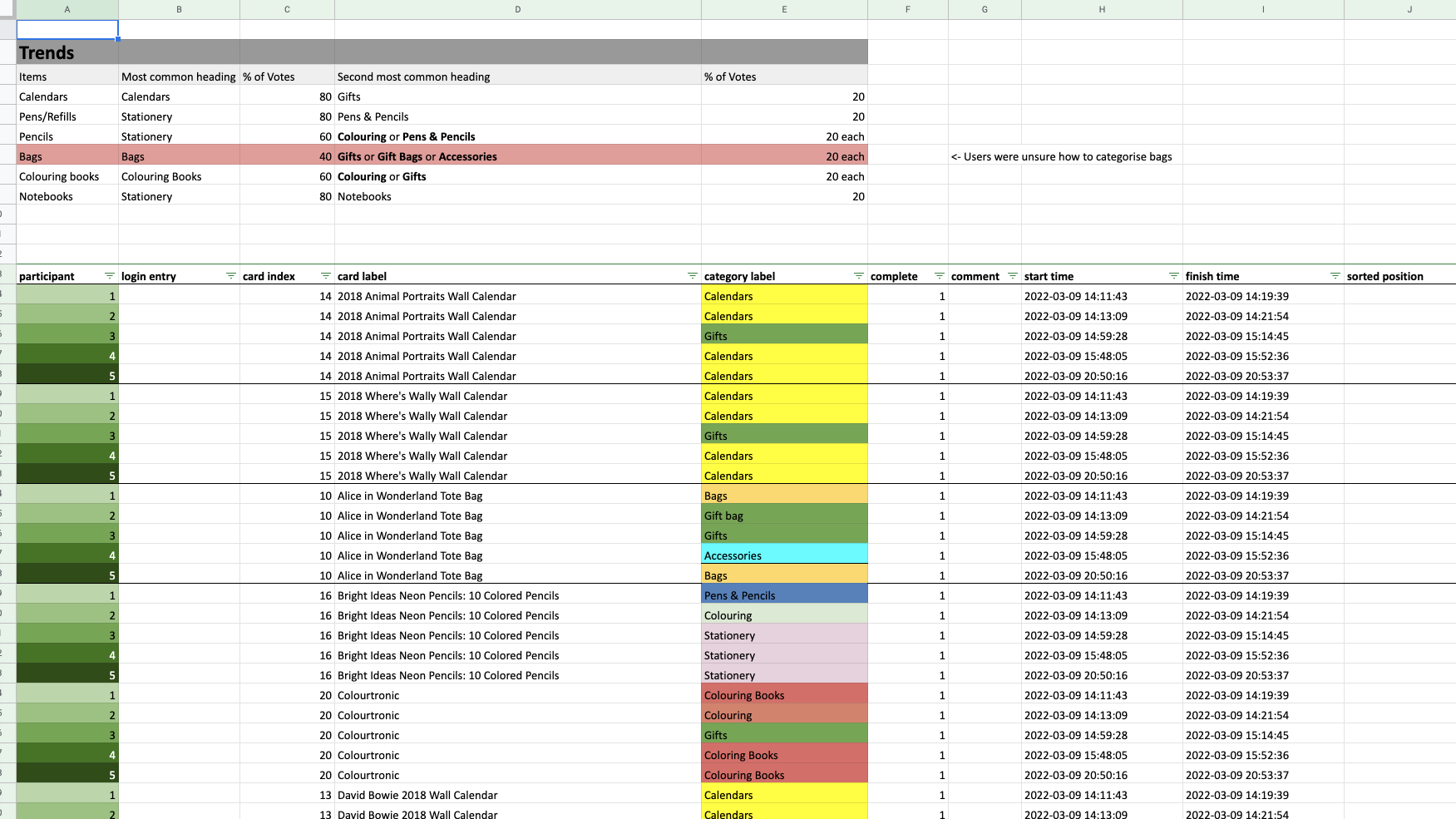
Task: Open the category label column filter
Action: (x=859, y=276)
